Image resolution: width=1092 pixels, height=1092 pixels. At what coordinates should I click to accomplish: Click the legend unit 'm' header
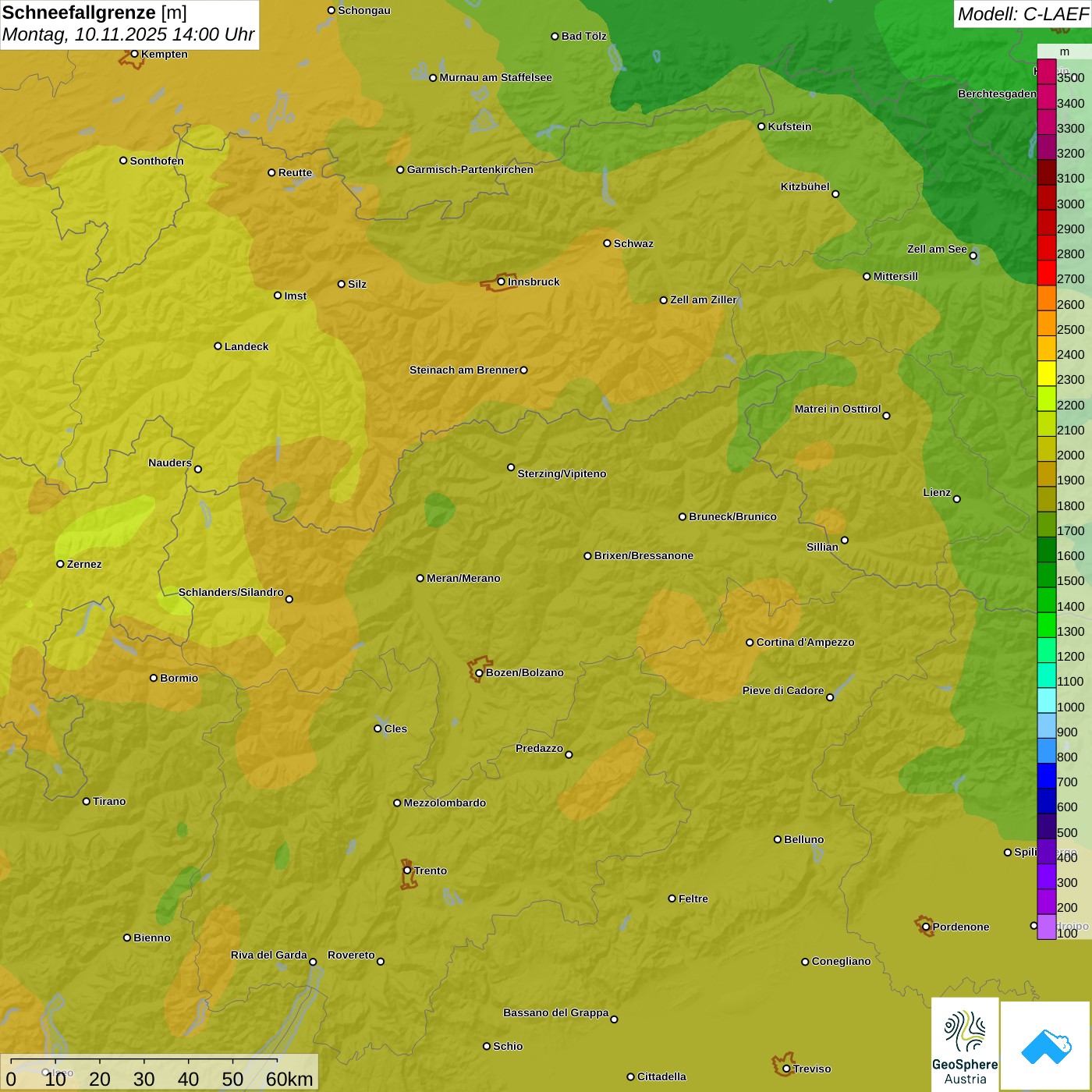(x=1065, y=51)
